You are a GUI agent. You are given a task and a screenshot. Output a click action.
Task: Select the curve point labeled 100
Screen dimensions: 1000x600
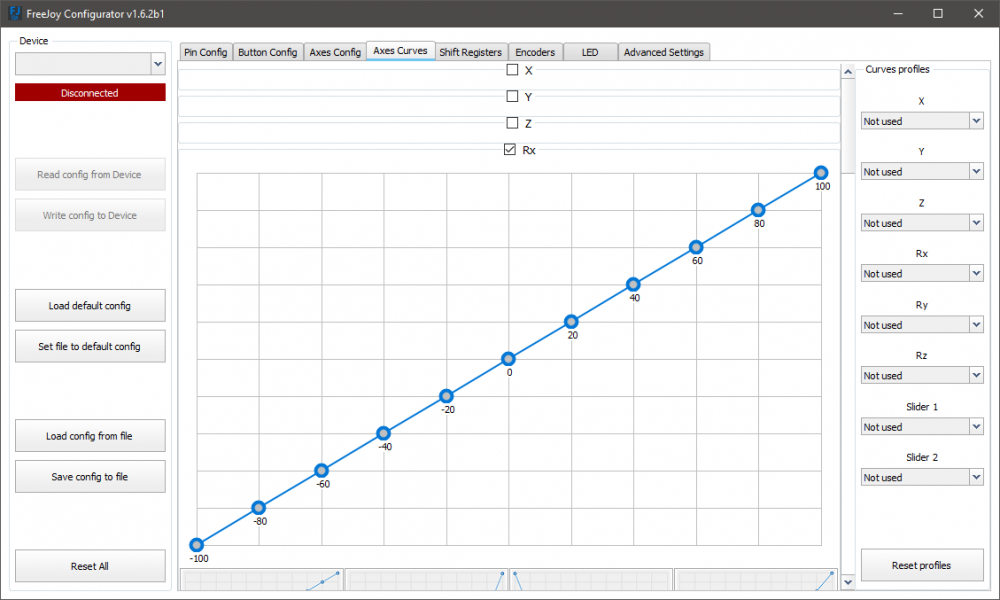click(821, 172)
